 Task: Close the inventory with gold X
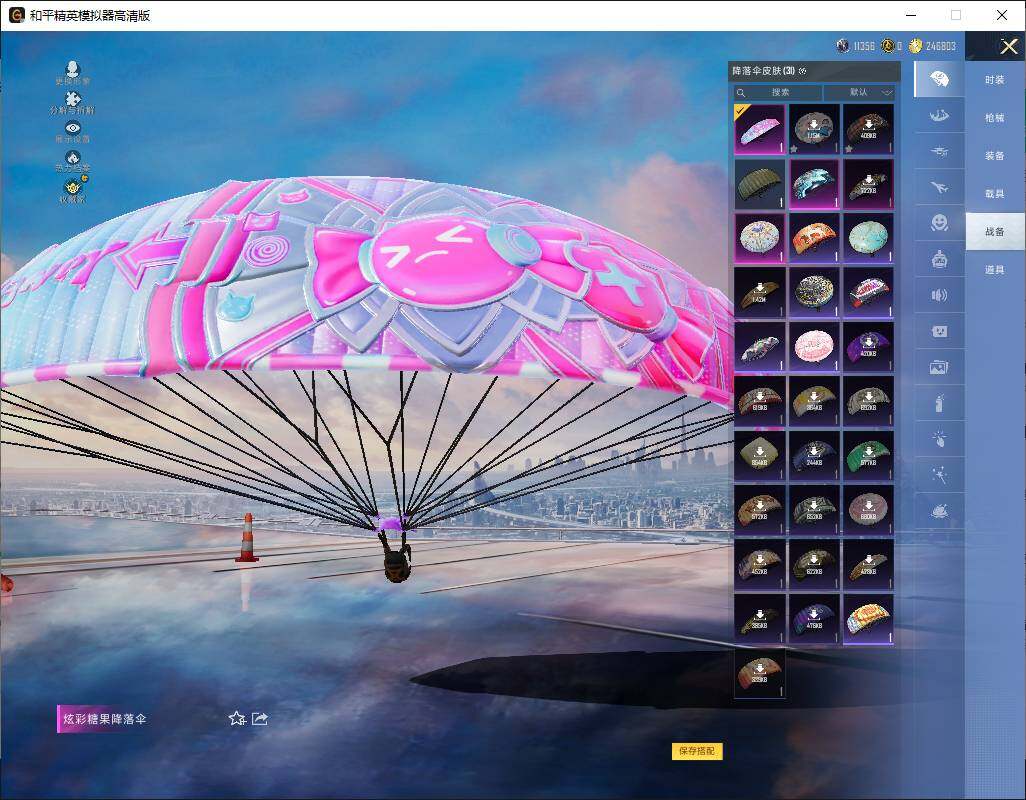(x=1008, y=46)
